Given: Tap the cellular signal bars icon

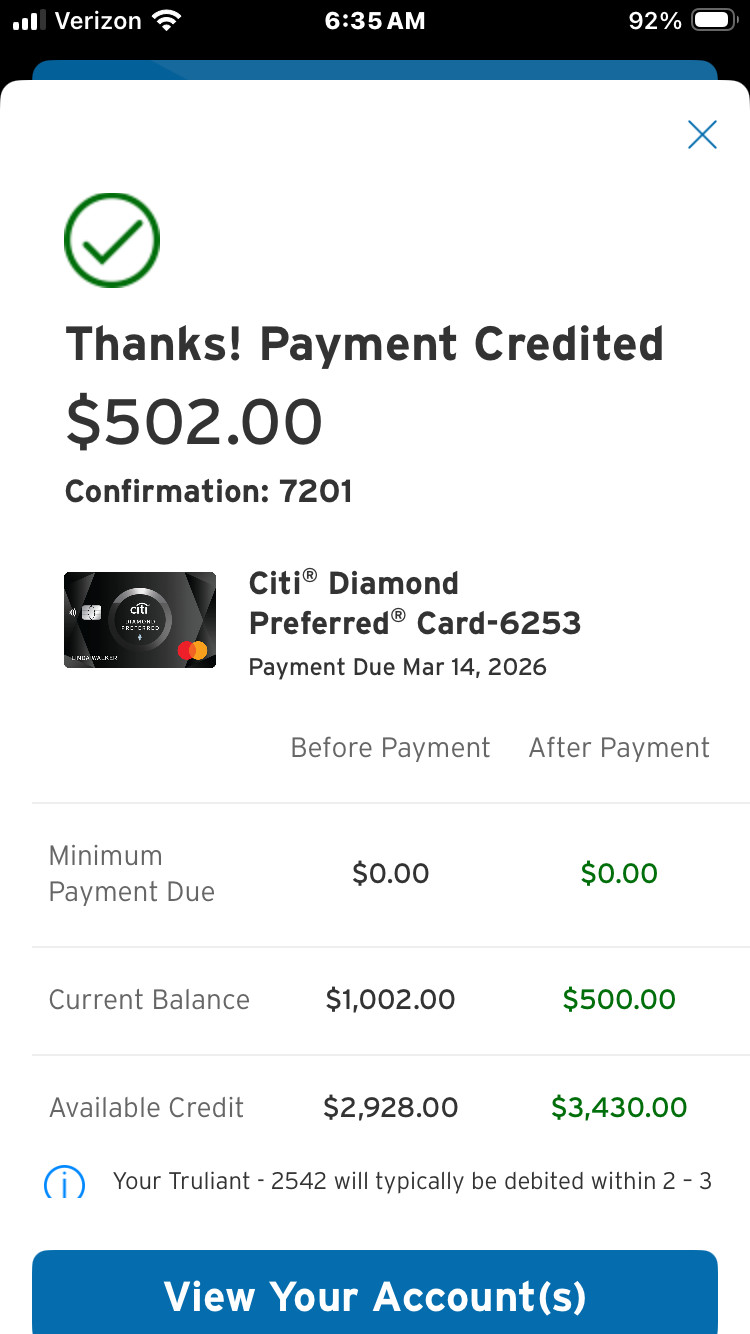Looking at the screenshot, I should point(30,21).
